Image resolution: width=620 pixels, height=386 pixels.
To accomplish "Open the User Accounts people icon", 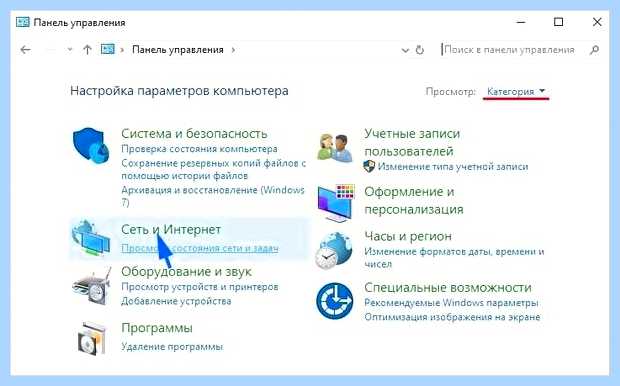I will [335, 148].
